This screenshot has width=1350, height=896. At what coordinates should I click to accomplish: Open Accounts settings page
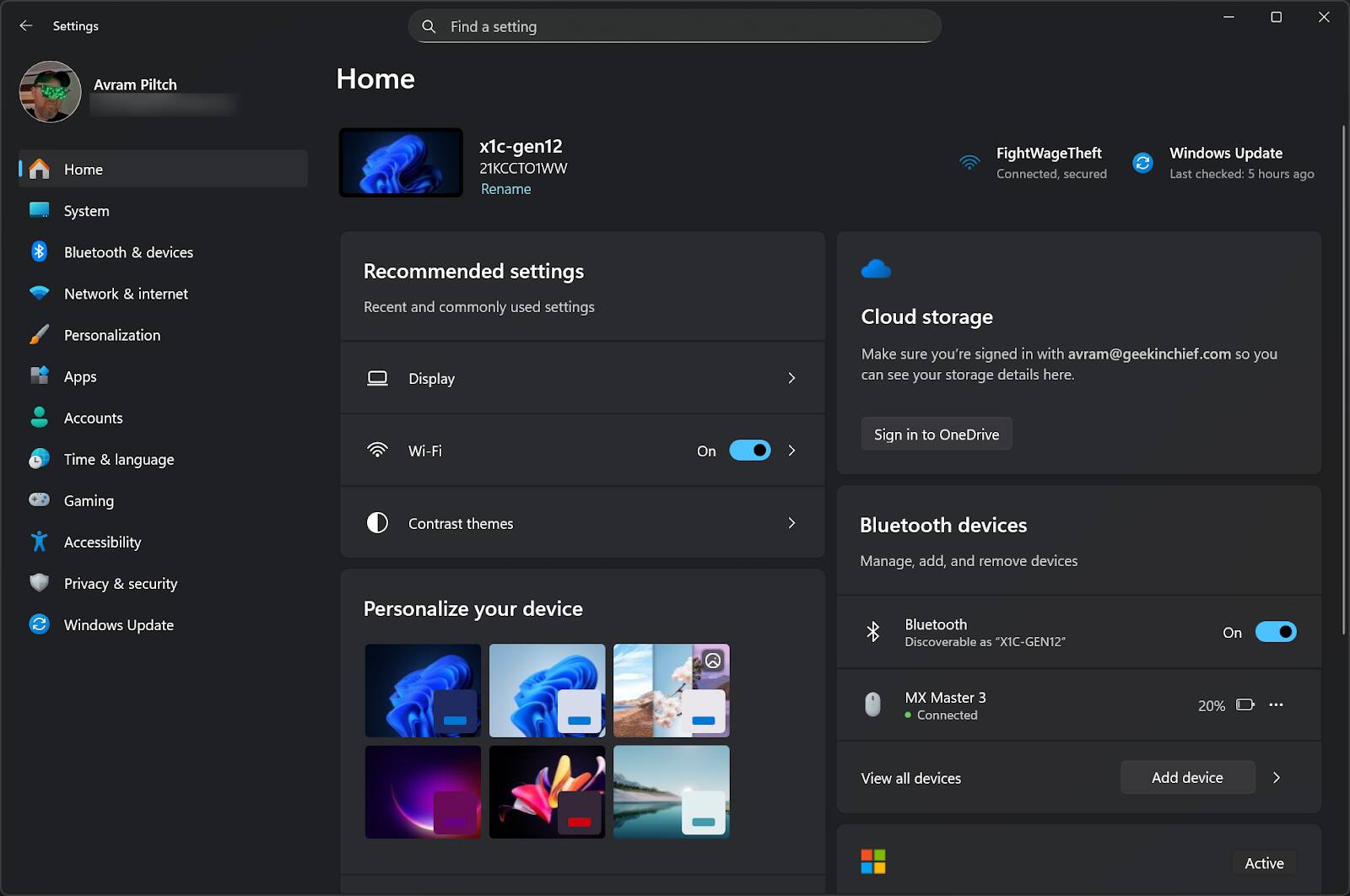point(164,417)
